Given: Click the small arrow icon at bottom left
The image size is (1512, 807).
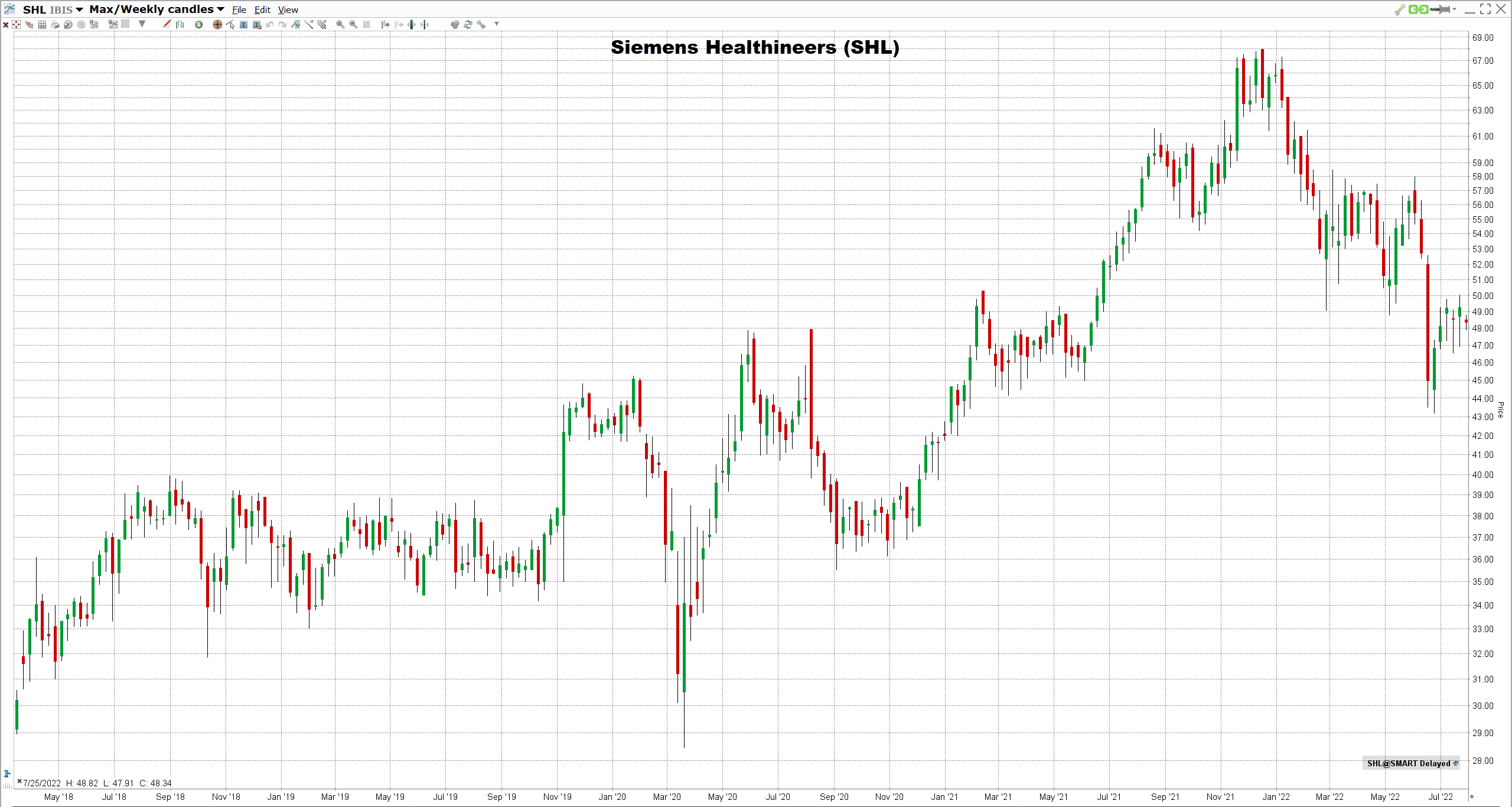Looking at the screenshot, I should (x=7, y=773).
